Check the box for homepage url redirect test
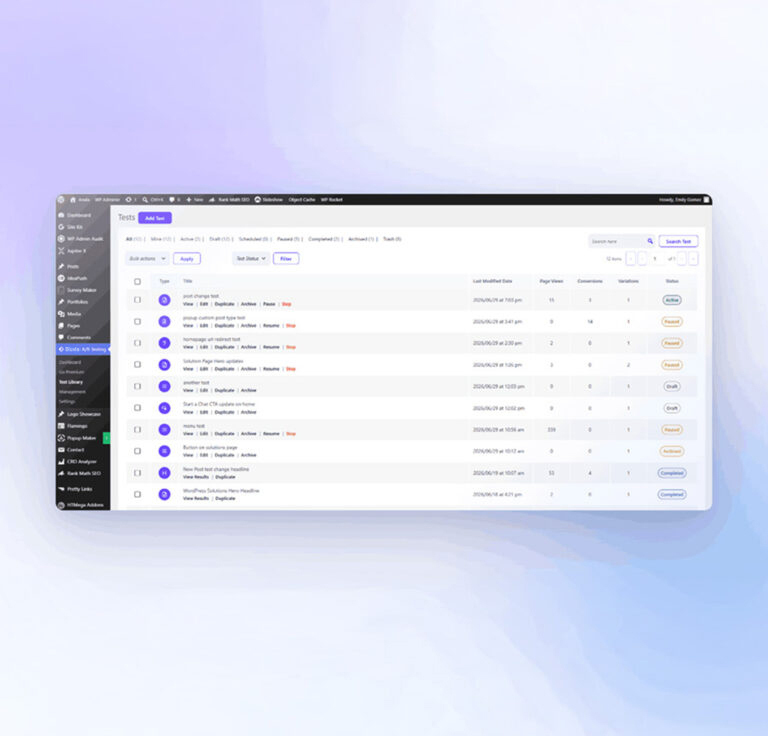The width and height of the screenshot is (768, 736). coord(138,343)
